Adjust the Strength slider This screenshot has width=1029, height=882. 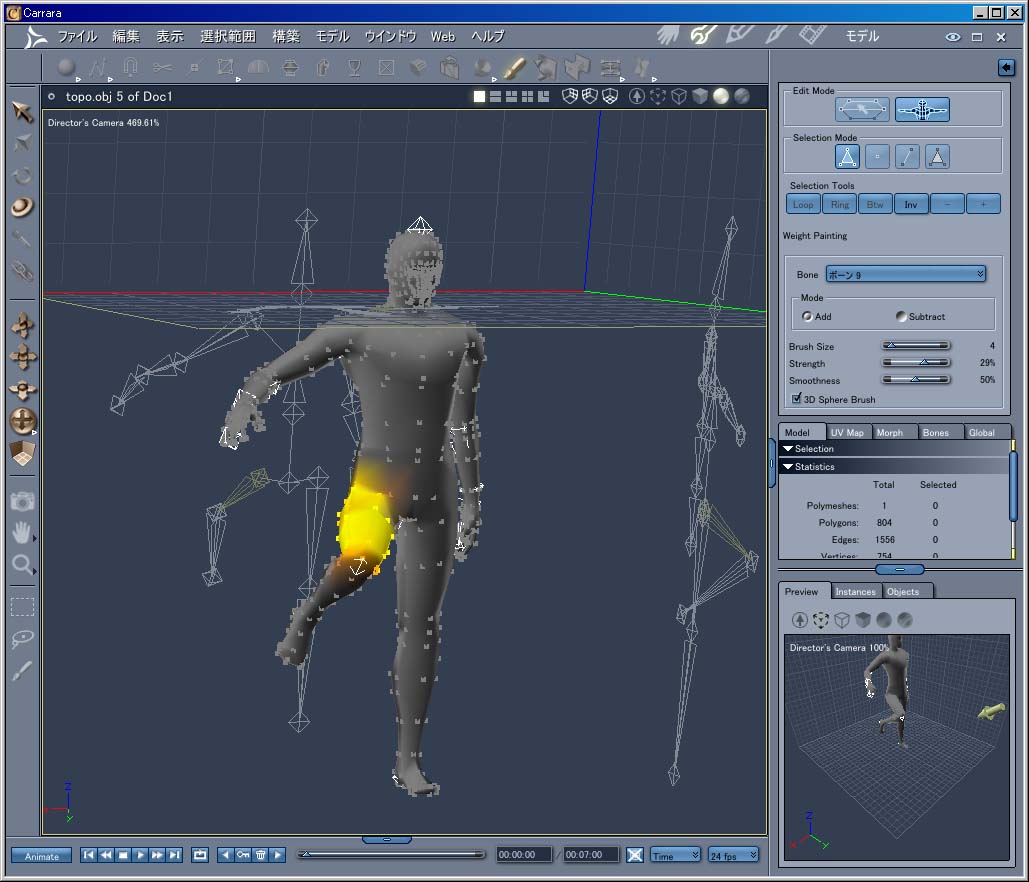tap(923, 363)
